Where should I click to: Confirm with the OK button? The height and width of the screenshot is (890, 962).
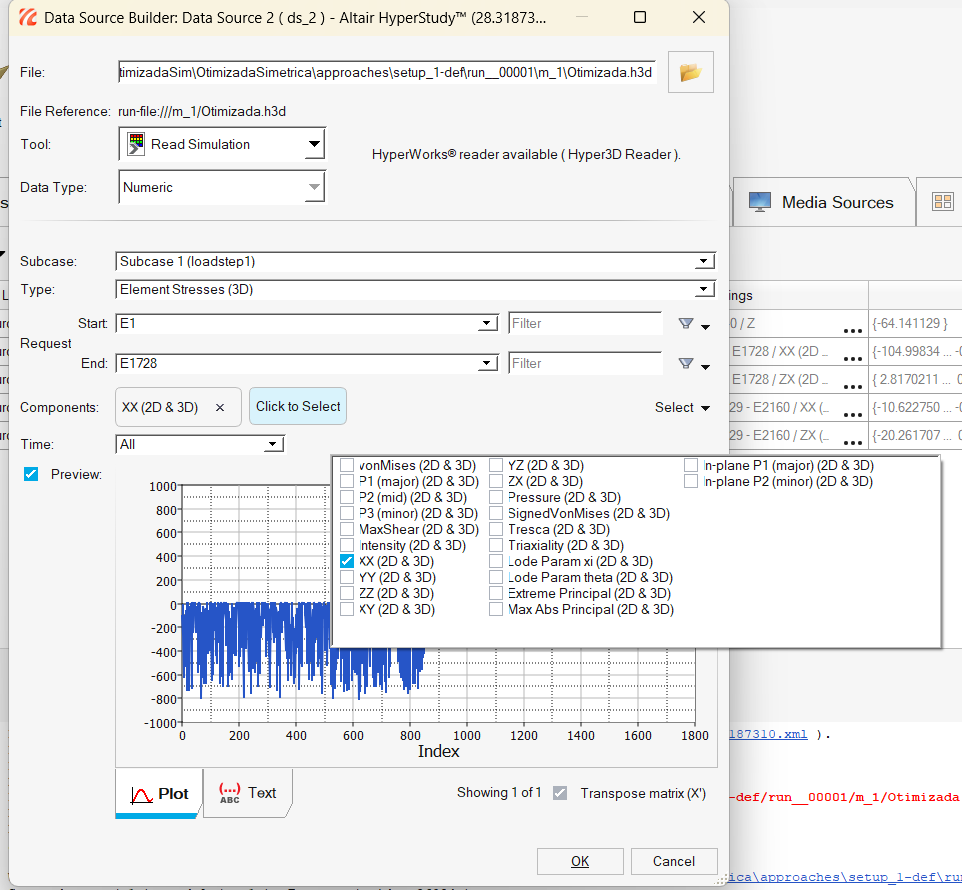580,861
